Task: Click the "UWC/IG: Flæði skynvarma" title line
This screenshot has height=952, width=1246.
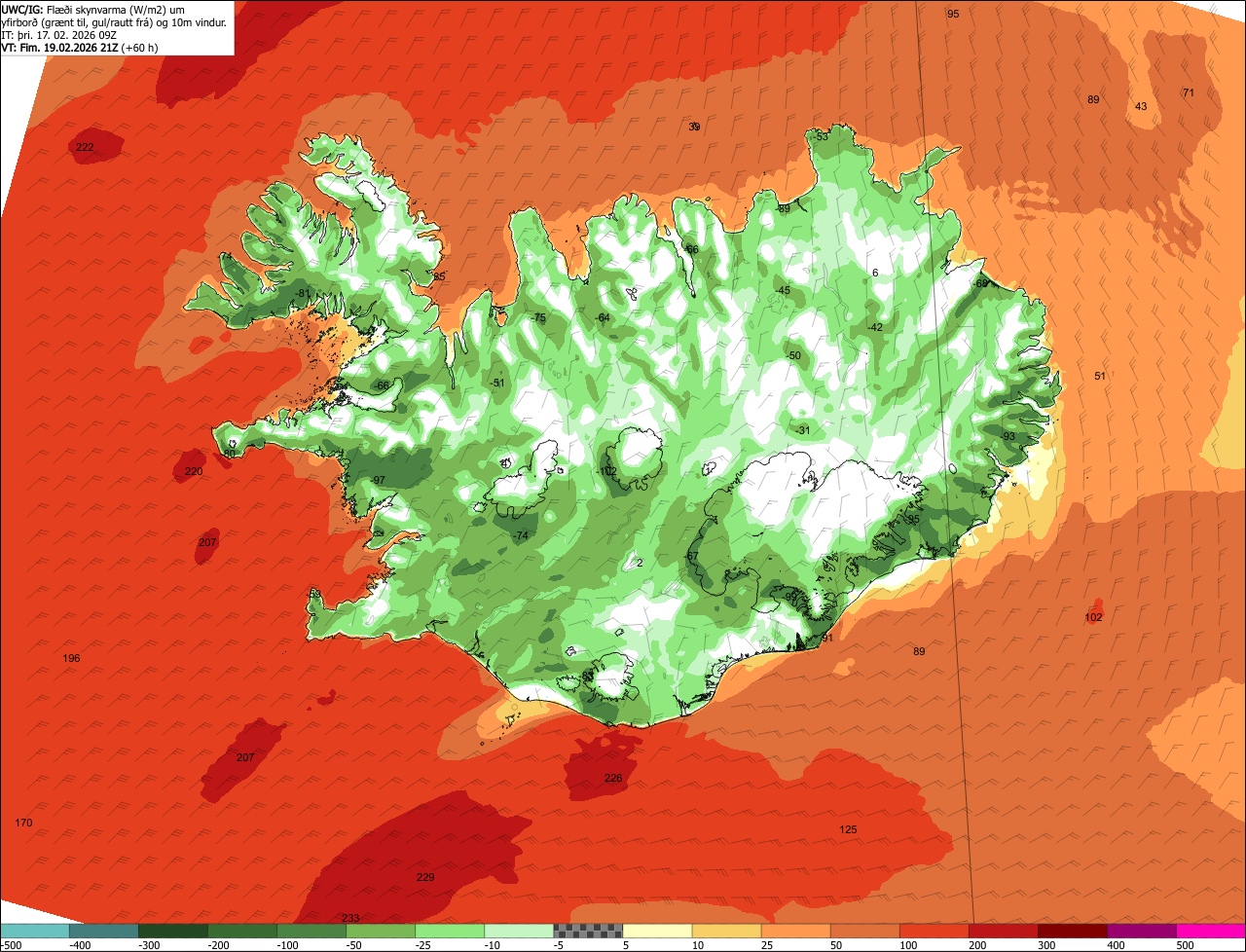Action: click(93, 9)
